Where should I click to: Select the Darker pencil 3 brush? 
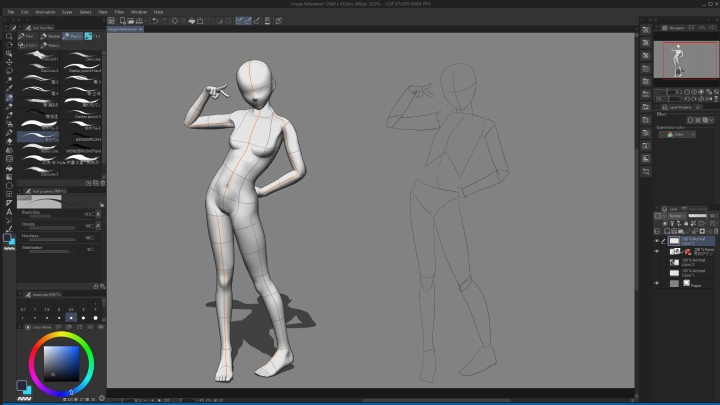point(81,114)
